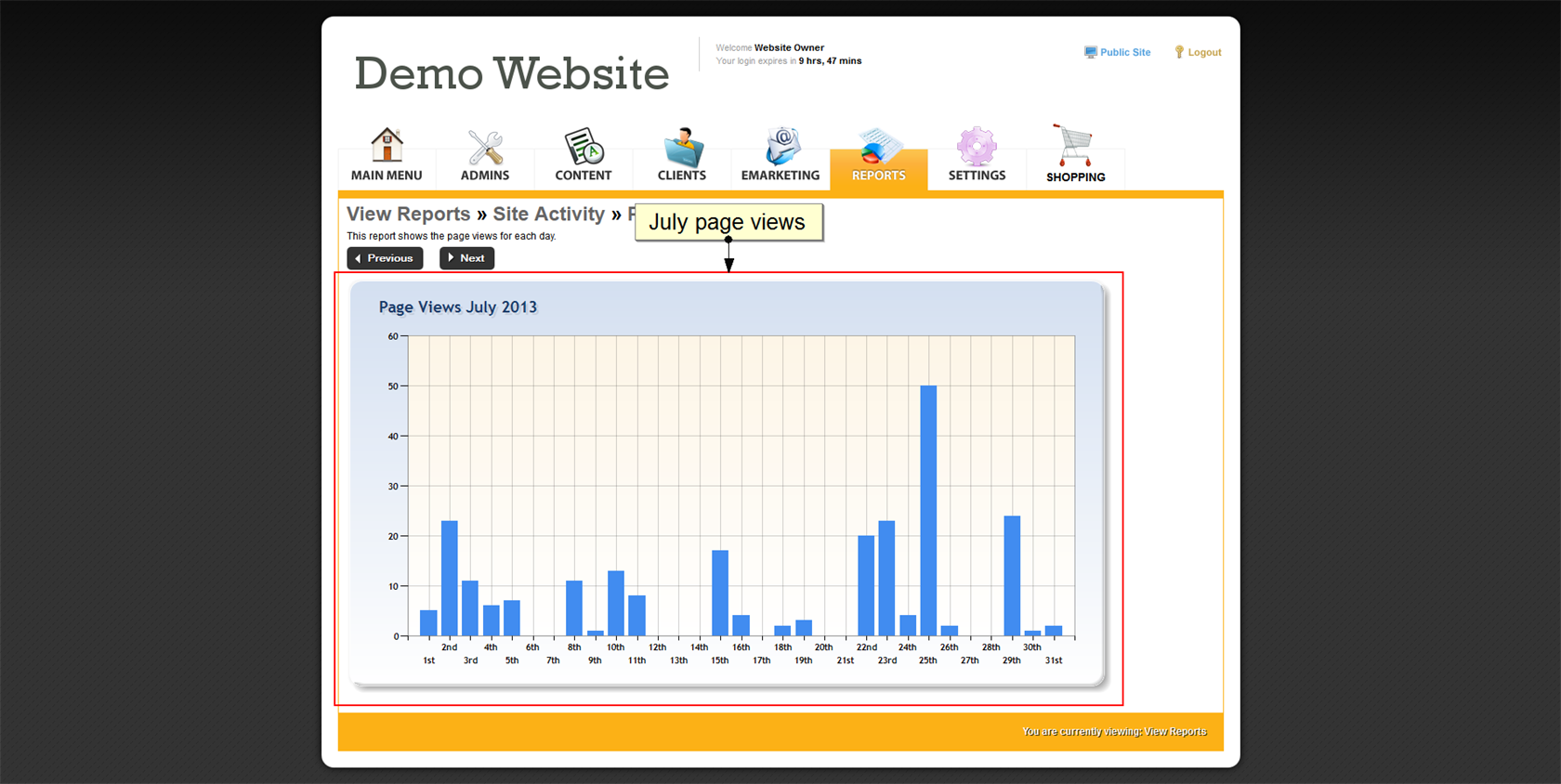Select the Content document icon
This screenshot has width=1561, height=784.
pos(584,146)
